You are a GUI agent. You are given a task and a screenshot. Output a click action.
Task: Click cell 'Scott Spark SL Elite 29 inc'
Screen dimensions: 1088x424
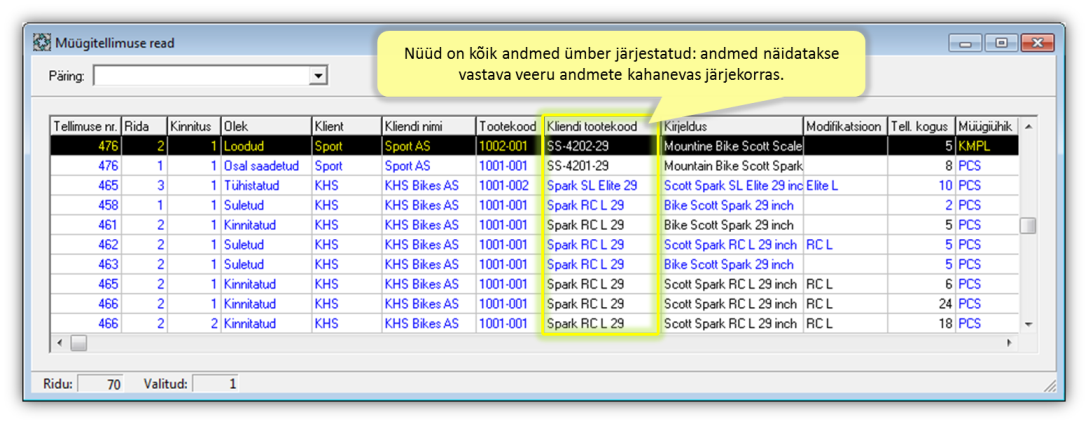(x=731, y=186)
